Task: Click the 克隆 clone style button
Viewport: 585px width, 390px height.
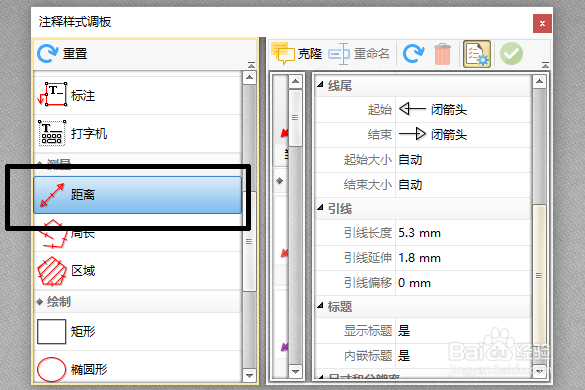Action: click(x=297, y=54)
